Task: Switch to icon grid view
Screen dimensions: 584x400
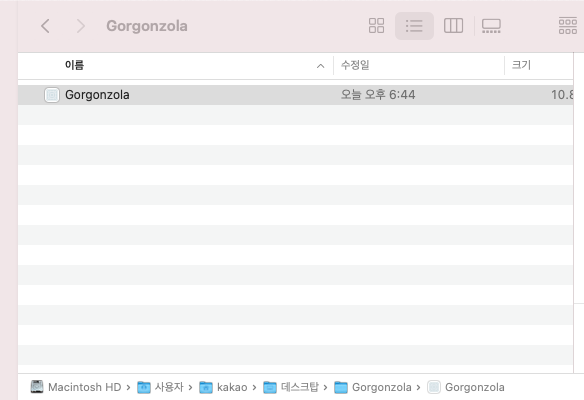Action: [x=376, y=26]
